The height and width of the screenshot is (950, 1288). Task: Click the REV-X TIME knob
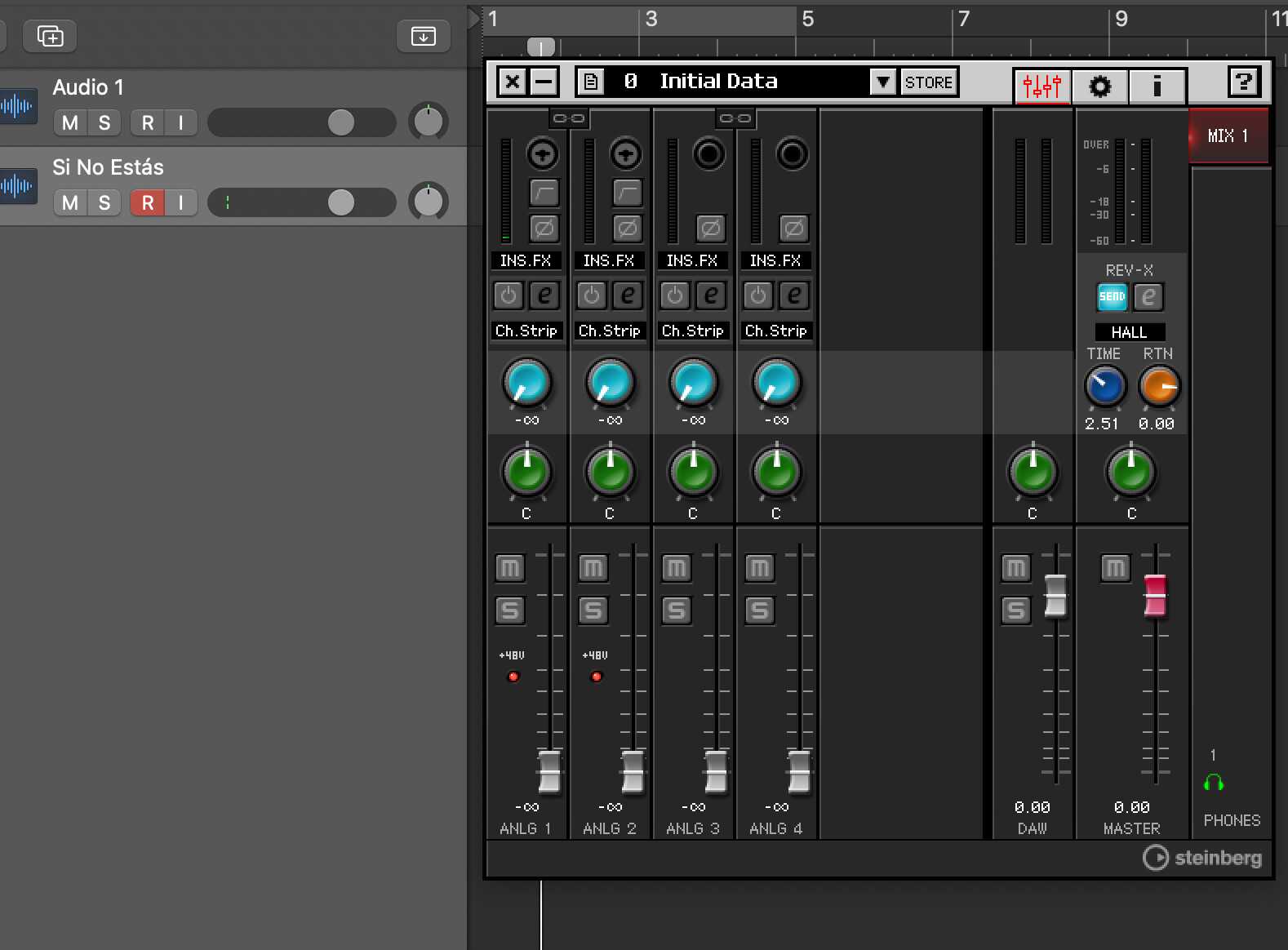coord(1105,386)
